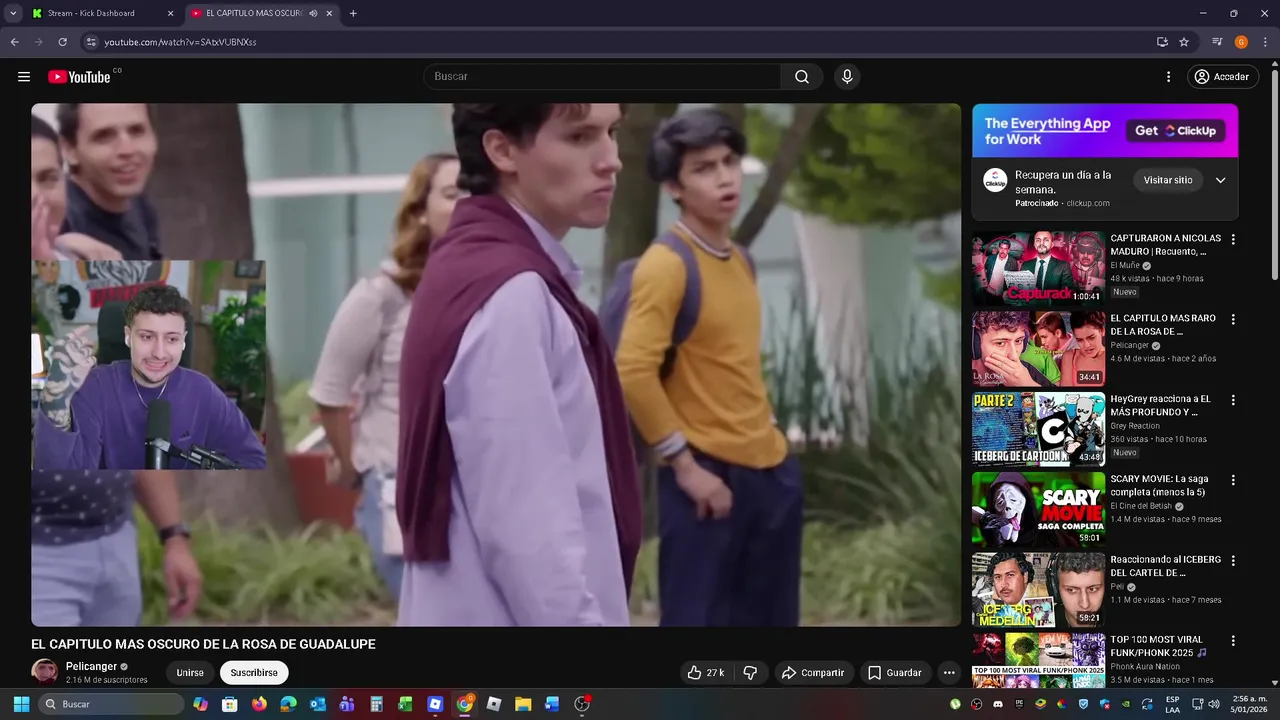Bookmark this page with star
This screenshot has height=720, width=1280.
point(1184,42)
